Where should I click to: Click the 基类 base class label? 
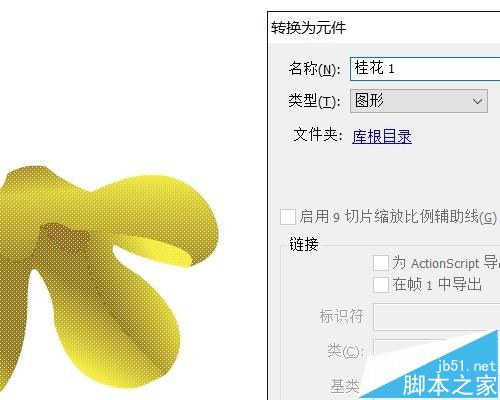click(344, 387)
